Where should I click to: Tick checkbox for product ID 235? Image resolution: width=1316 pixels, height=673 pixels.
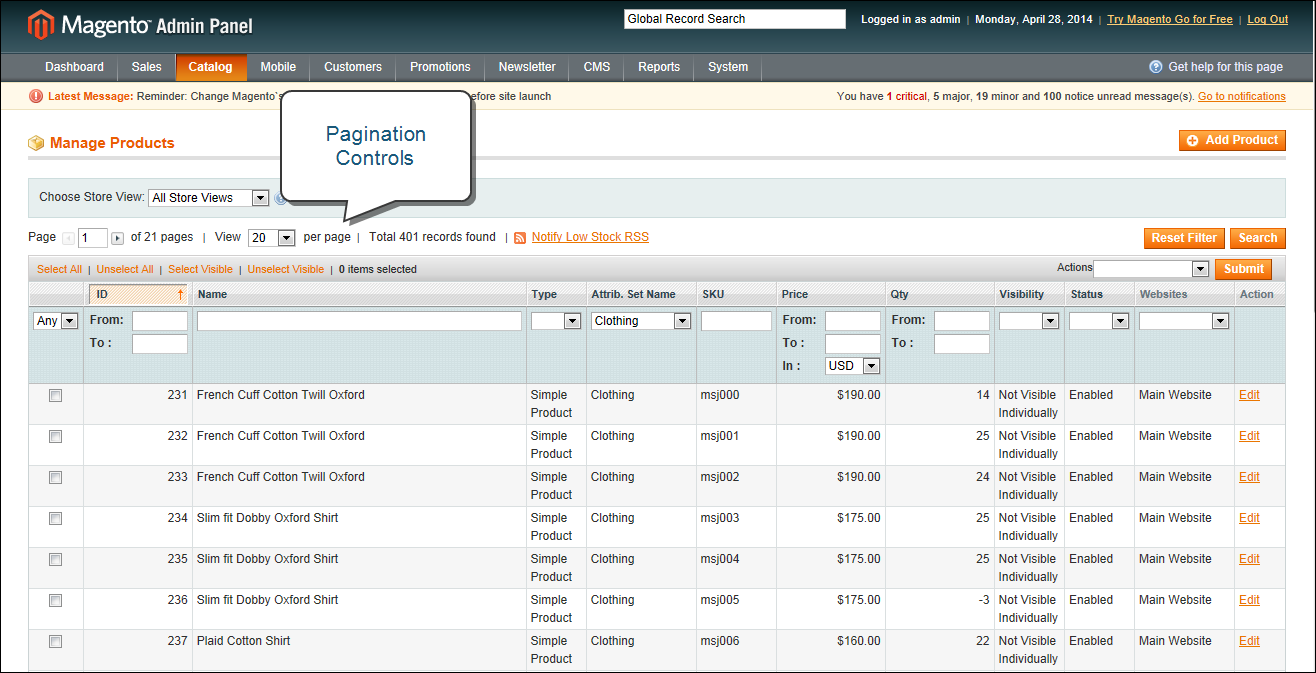56,560
